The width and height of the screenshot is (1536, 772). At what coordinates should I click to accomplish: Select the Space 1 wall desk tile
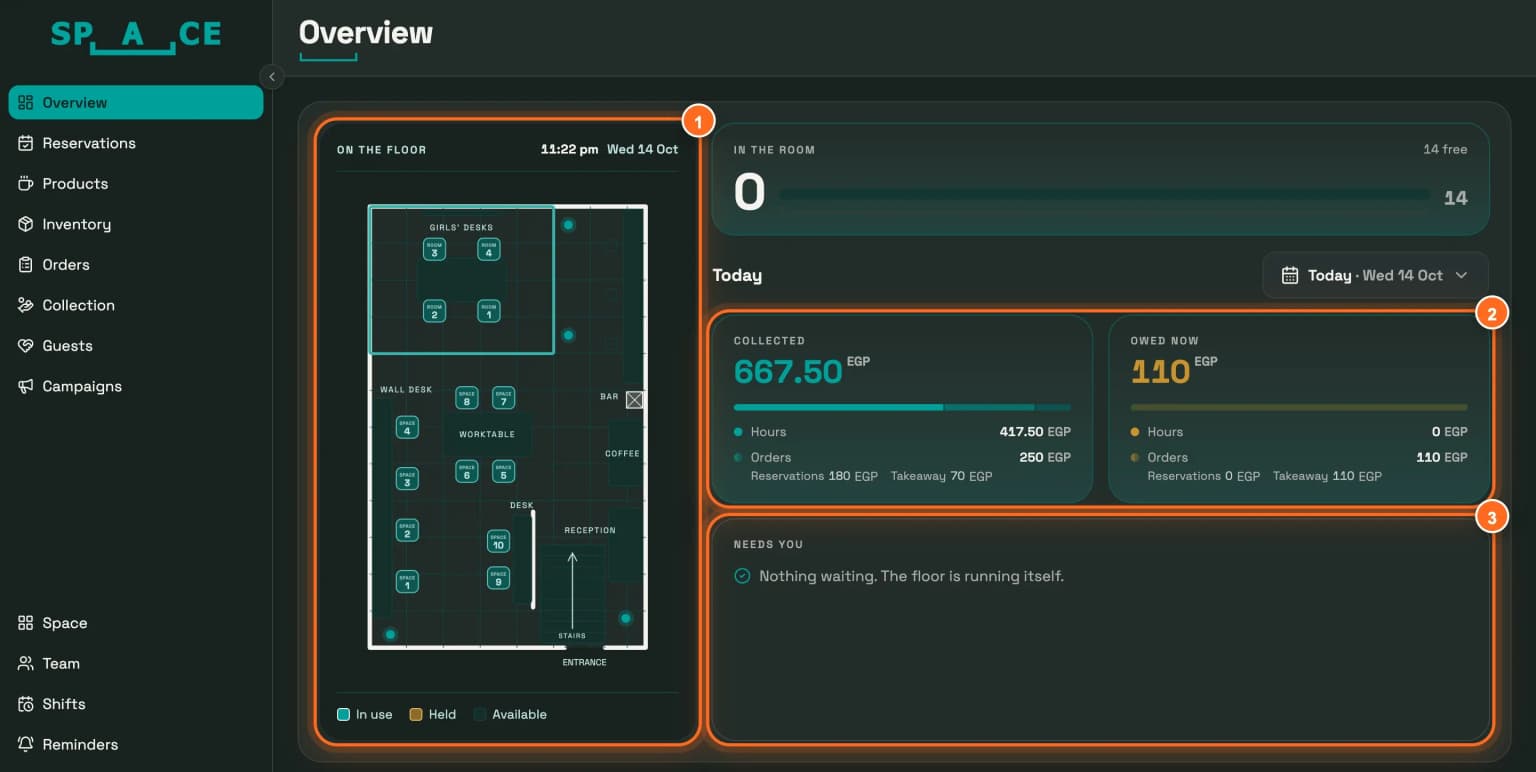(407, 581)
